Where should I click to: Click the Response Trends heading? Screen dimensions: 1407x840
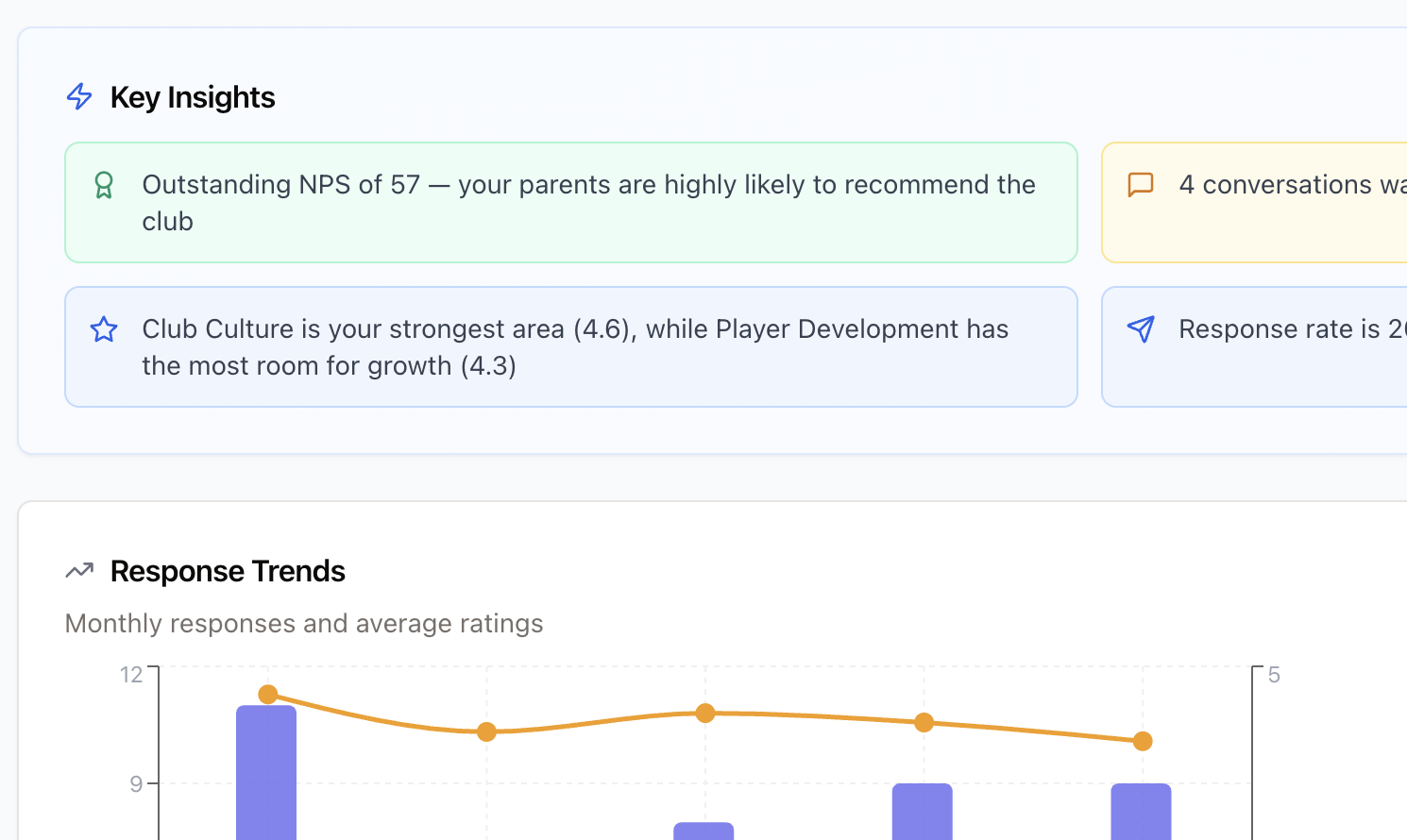coord(228,570)
